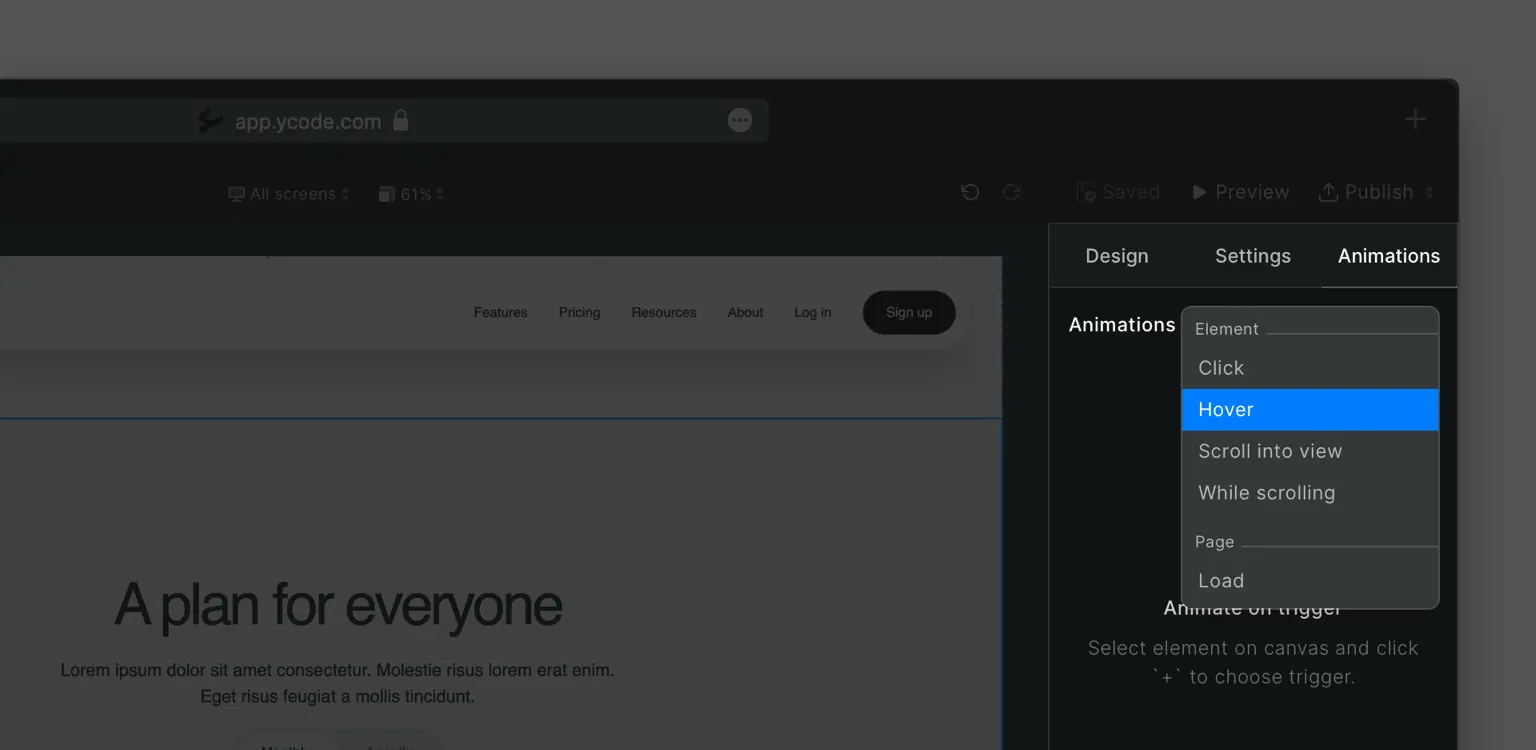Switch to the Settings tab

(x=1253, y=256)
